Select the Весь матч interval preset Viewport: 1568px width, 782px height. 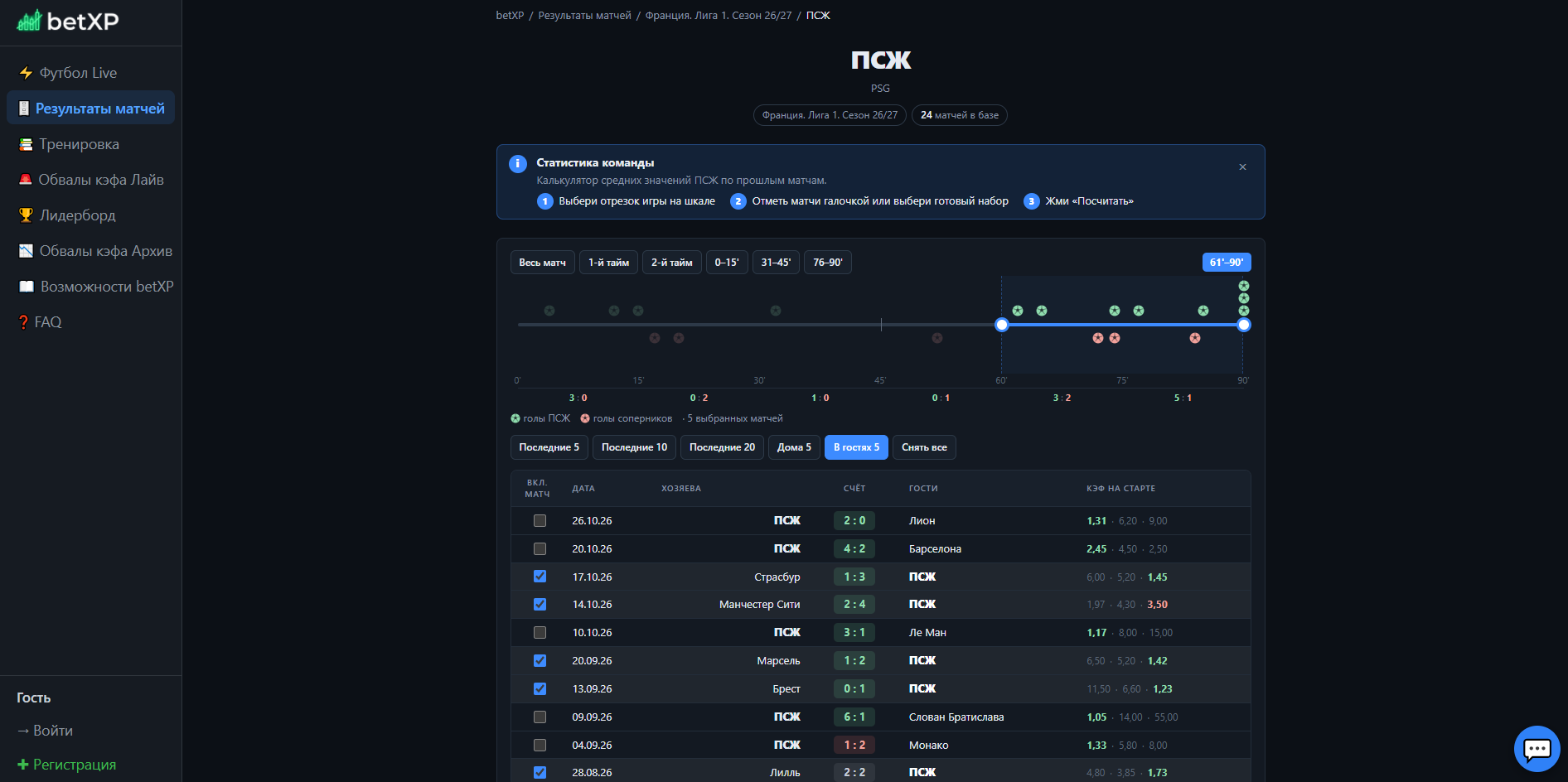coord(542,263)
